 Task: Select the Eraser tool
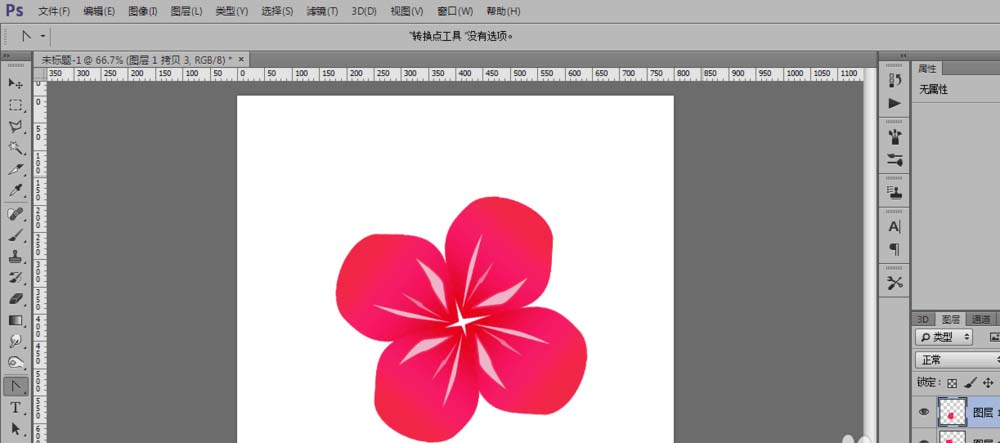tap(15, 299)
